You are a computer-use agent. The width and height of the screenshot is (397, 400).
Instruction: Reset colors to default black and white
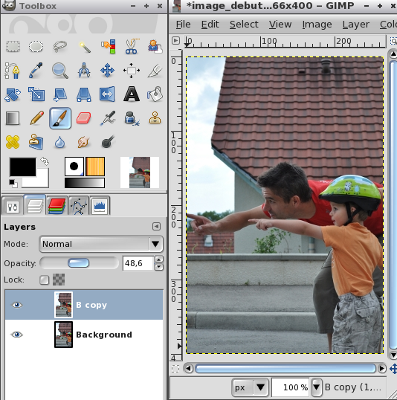(13, 183)
